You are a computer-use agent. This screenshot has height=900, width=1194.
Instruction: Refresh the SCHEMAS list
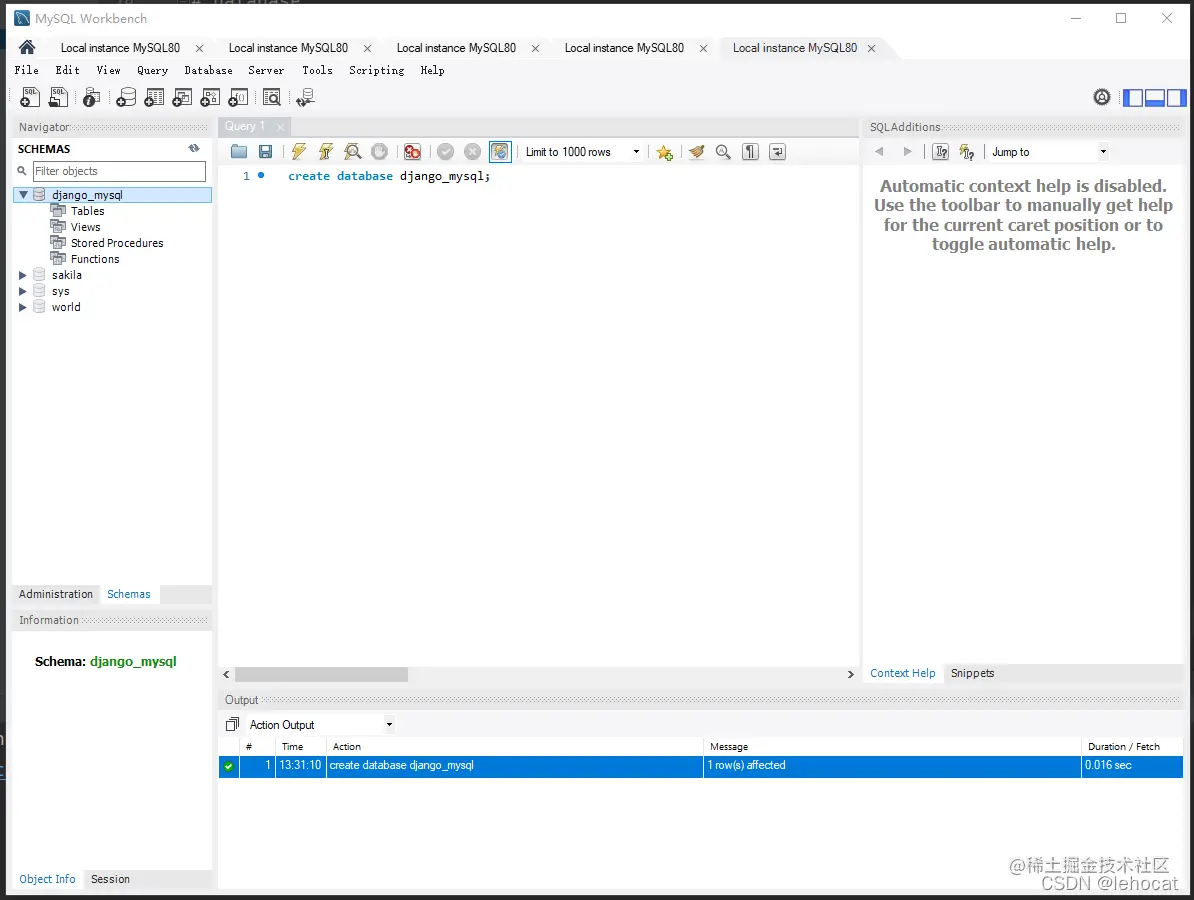click(x=194, y=148)
